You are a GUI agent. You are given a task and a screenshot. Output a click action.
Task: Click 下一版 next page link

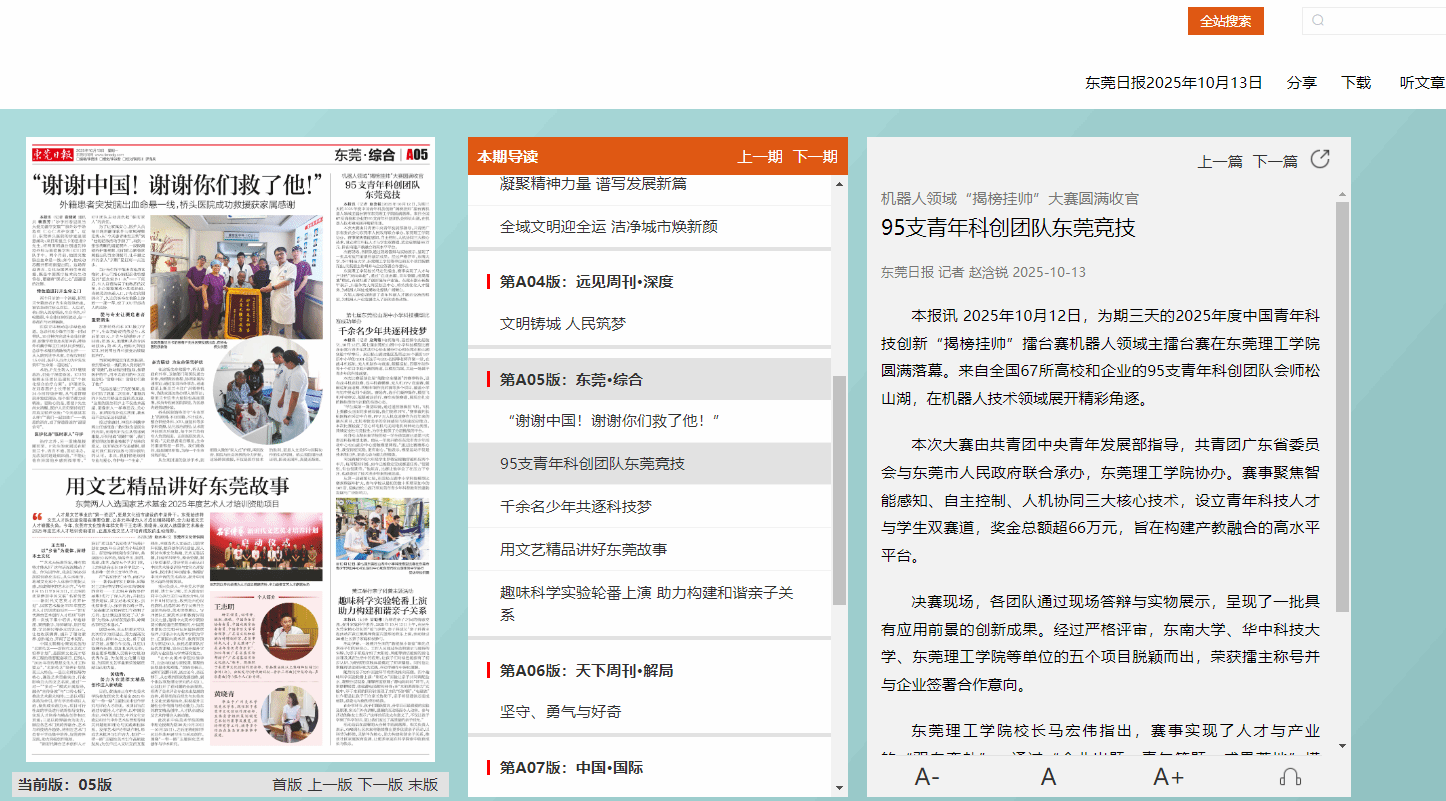click(380, 785)
